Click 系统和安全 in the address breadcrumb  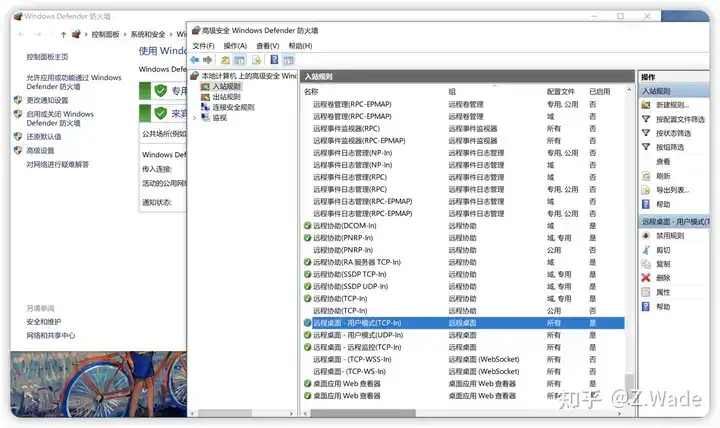(x=148, y=34)
